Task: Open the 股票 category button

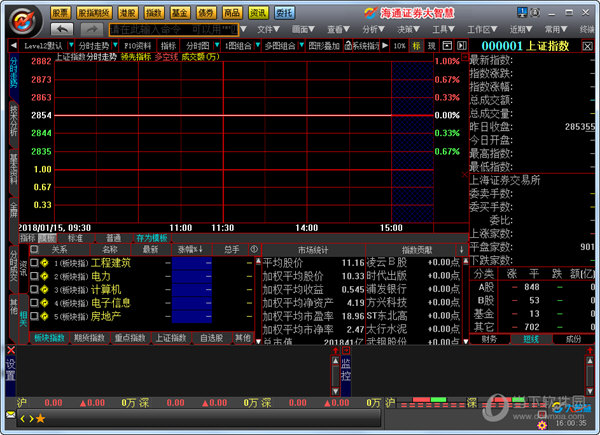Action: [60, 13]
